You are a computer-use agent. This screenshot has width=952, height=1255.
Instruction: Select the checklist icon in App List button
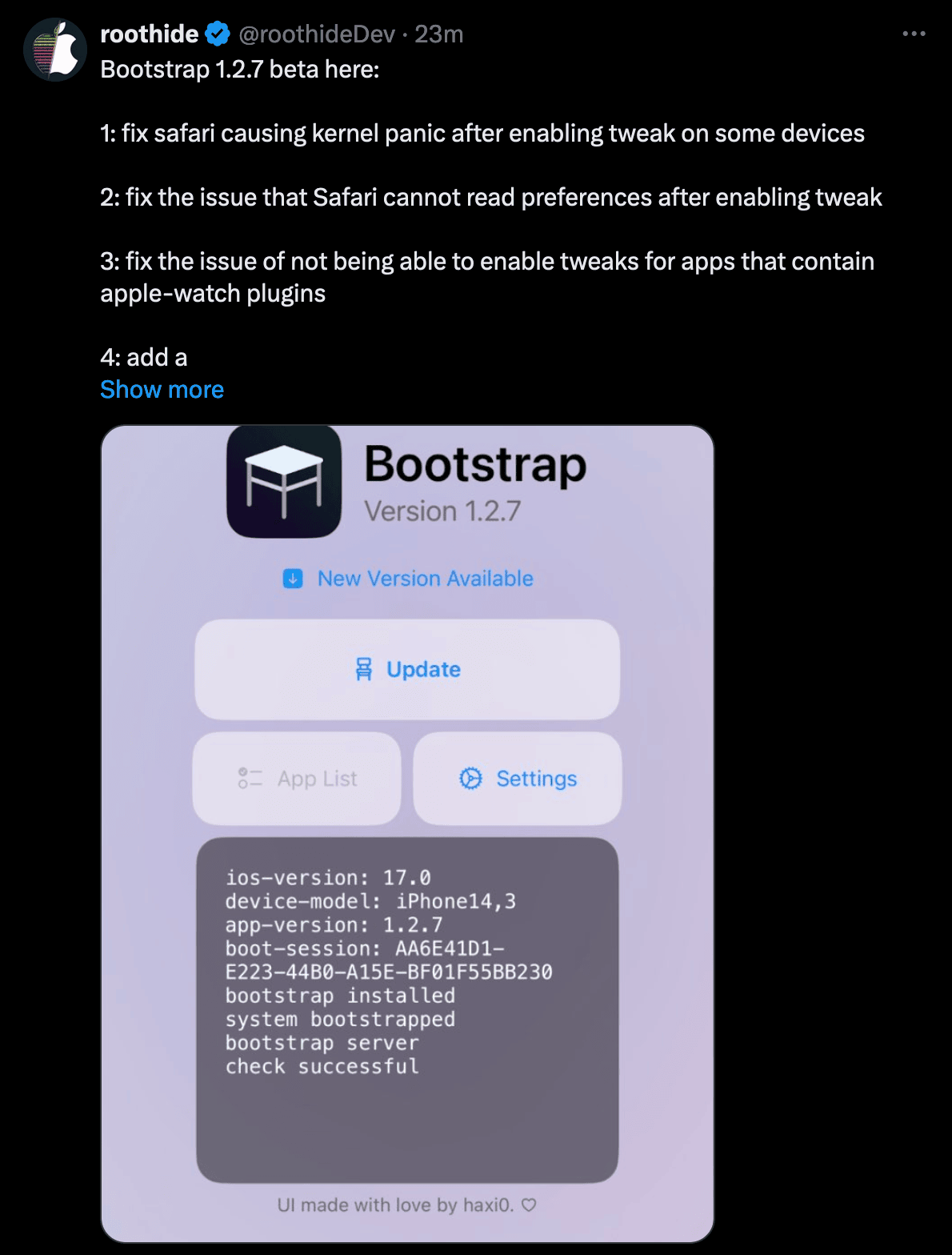[x=249, y=778]
